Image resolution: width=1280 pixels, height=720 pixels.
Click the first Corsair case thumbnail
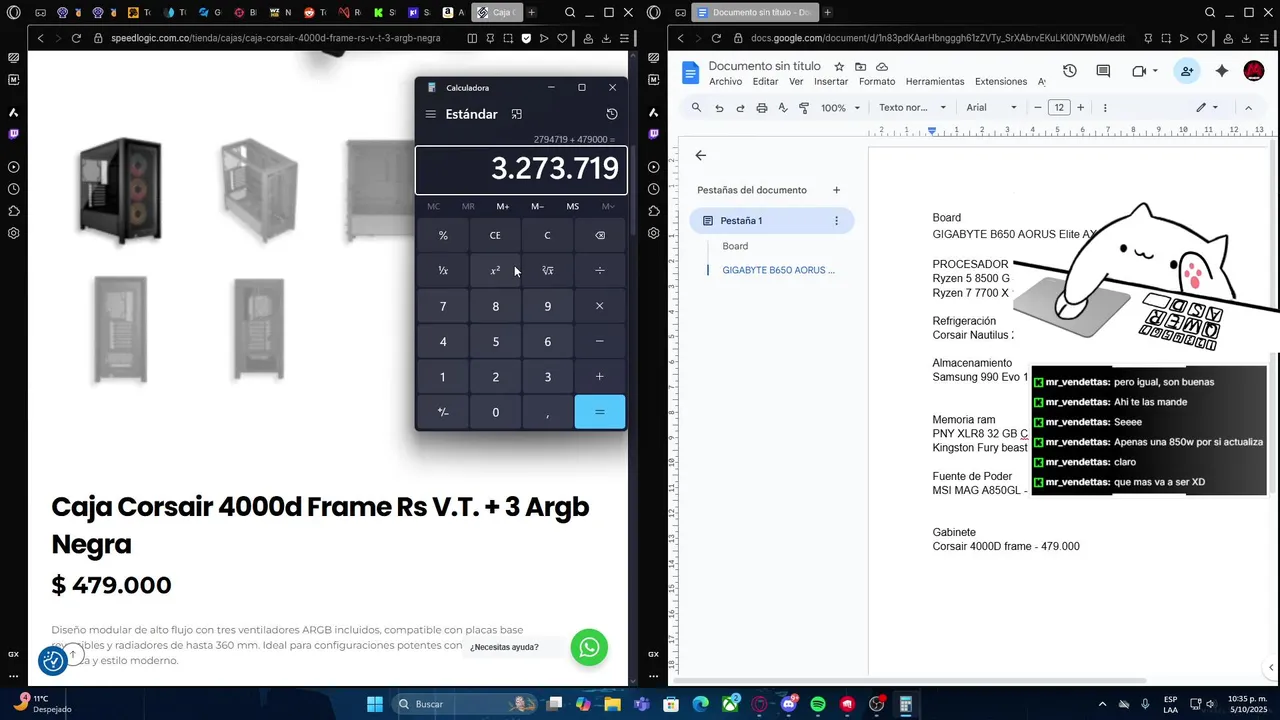[121, 191]
